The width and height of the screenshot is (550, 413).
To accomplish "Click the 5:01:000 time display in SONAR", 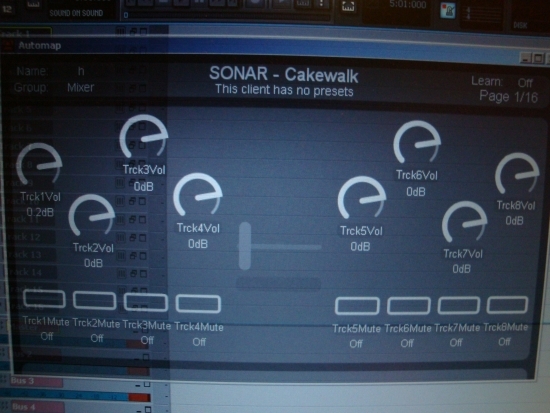I will 408,5.
